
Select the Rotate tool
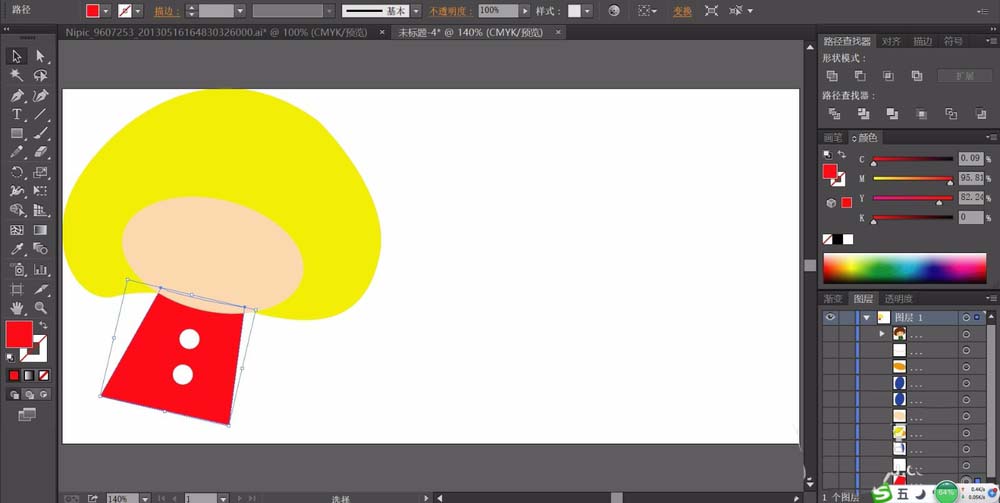tap(17, 172)
